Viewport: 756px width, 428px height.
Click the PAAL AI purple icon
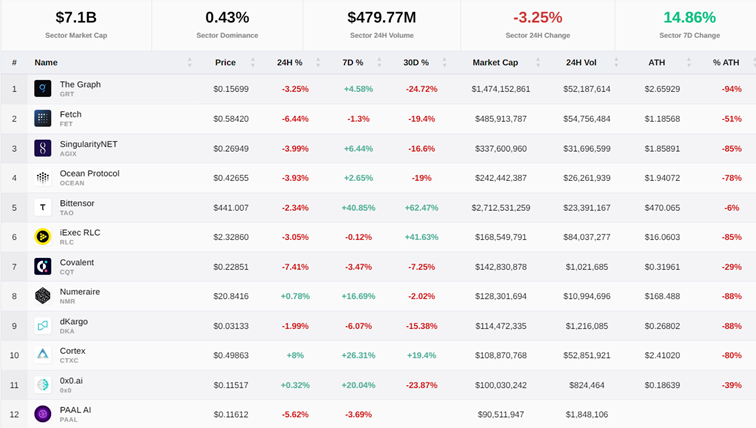click(43, 414)
